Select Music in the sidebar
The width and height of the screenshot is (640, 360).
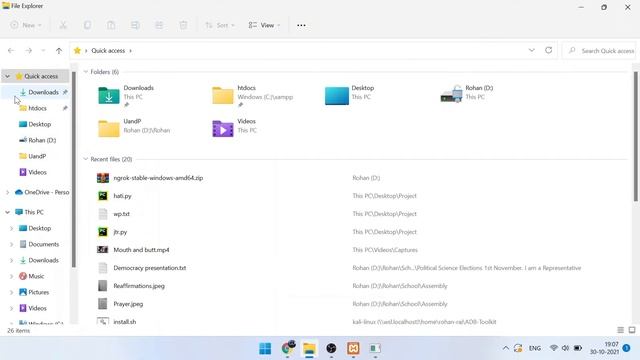36,276
